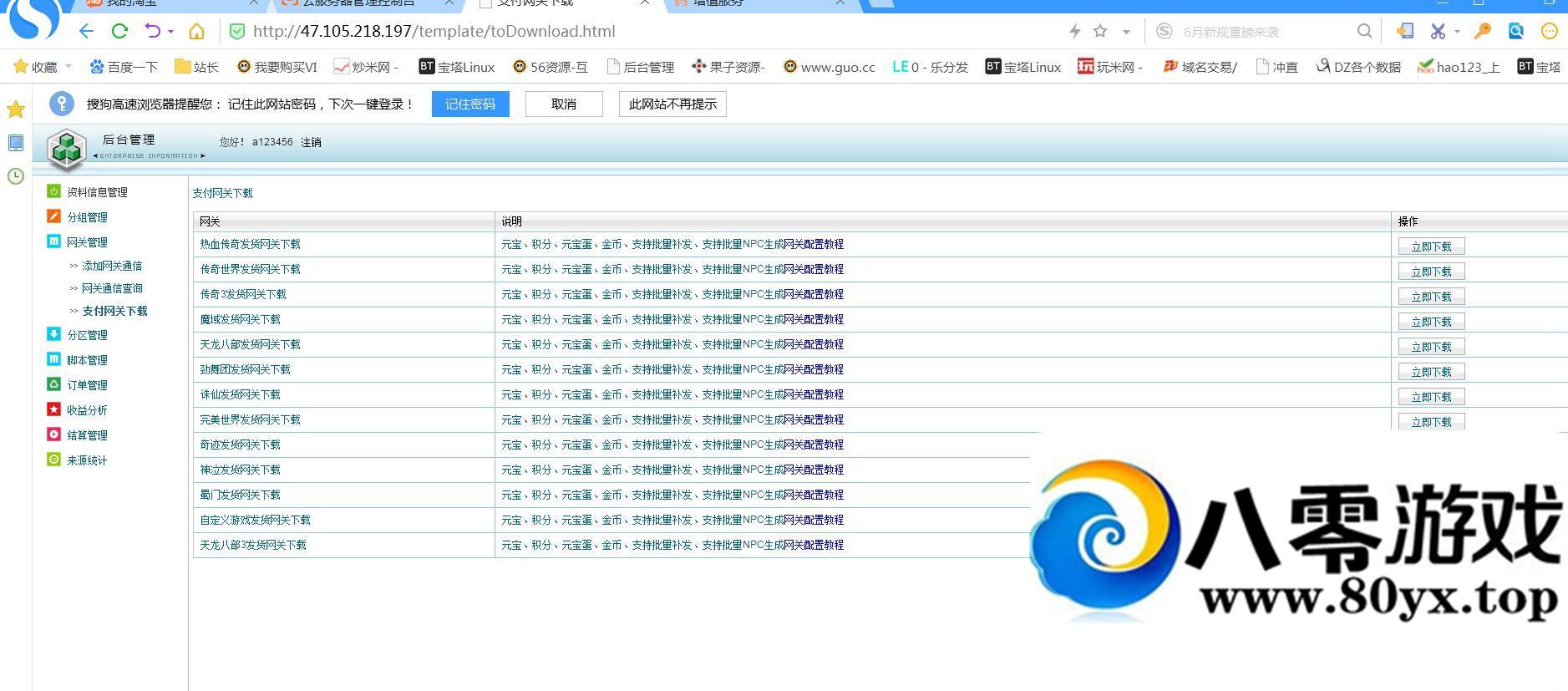The height and width of the screenshot is (691, 1568).
Task: Click the browser back arrow
Action: pos(86,32)
